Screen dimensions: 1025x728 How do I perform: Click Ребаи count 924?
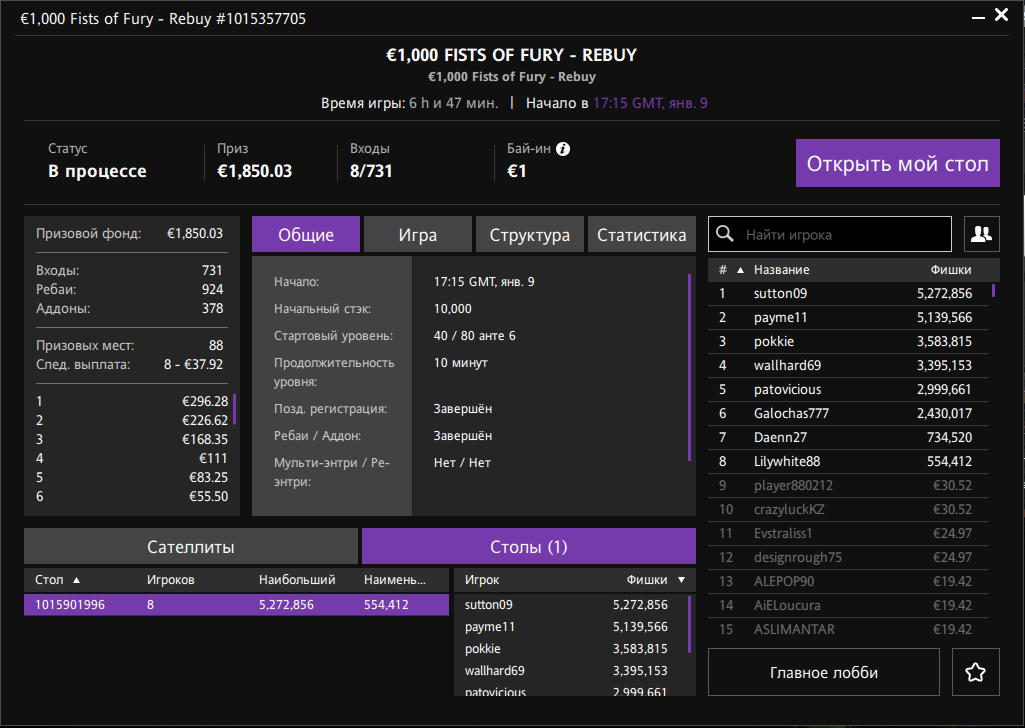click(212, 290)
